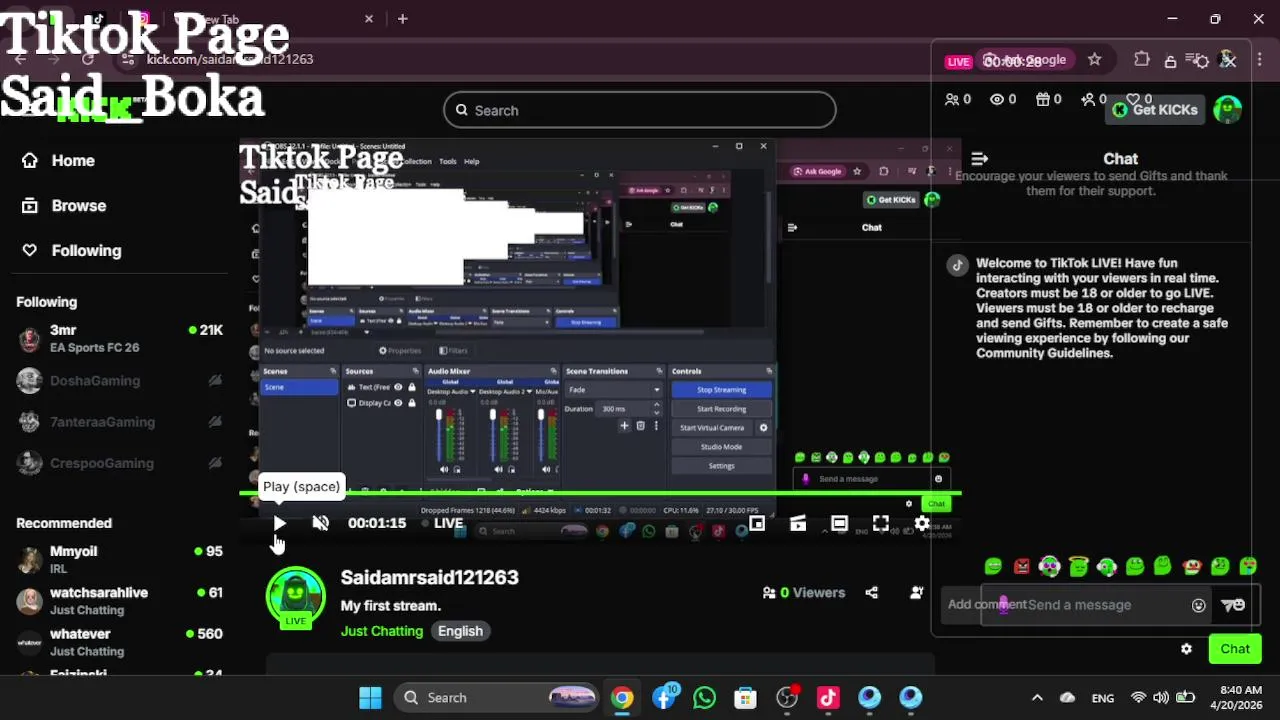Play the paused Kick live stream
Screen dimensions: 1280x720
tap(279, 523)
